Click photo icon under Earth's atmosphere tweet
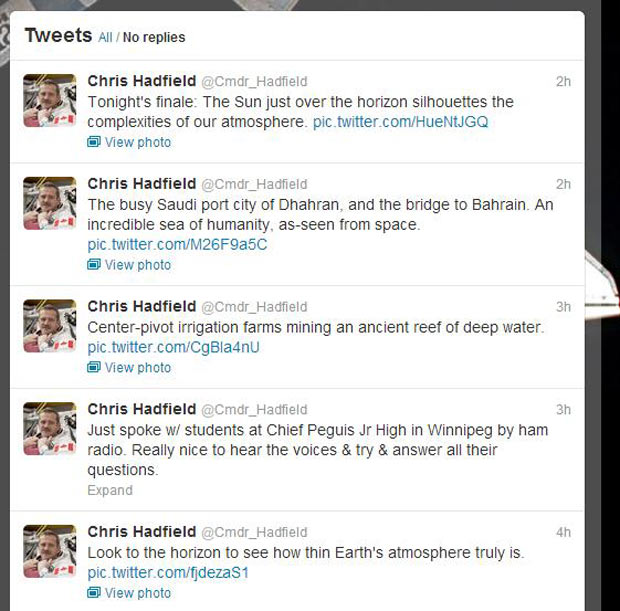 tap(94, 592)
